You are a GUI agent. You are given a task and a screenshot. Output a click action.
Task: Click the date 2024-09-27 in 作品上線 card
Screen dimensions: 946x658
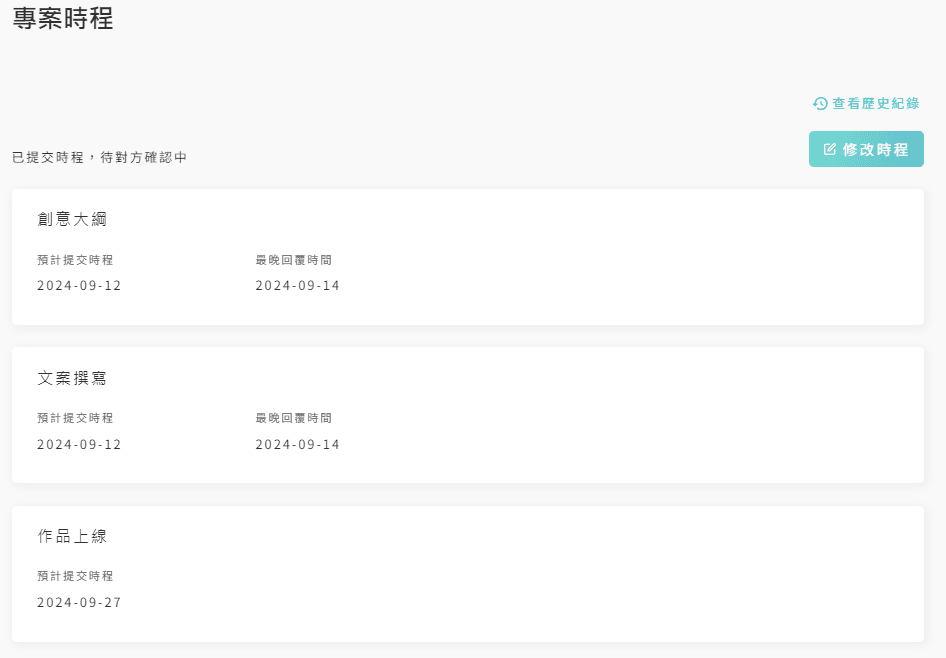click(x=79, y=602)
